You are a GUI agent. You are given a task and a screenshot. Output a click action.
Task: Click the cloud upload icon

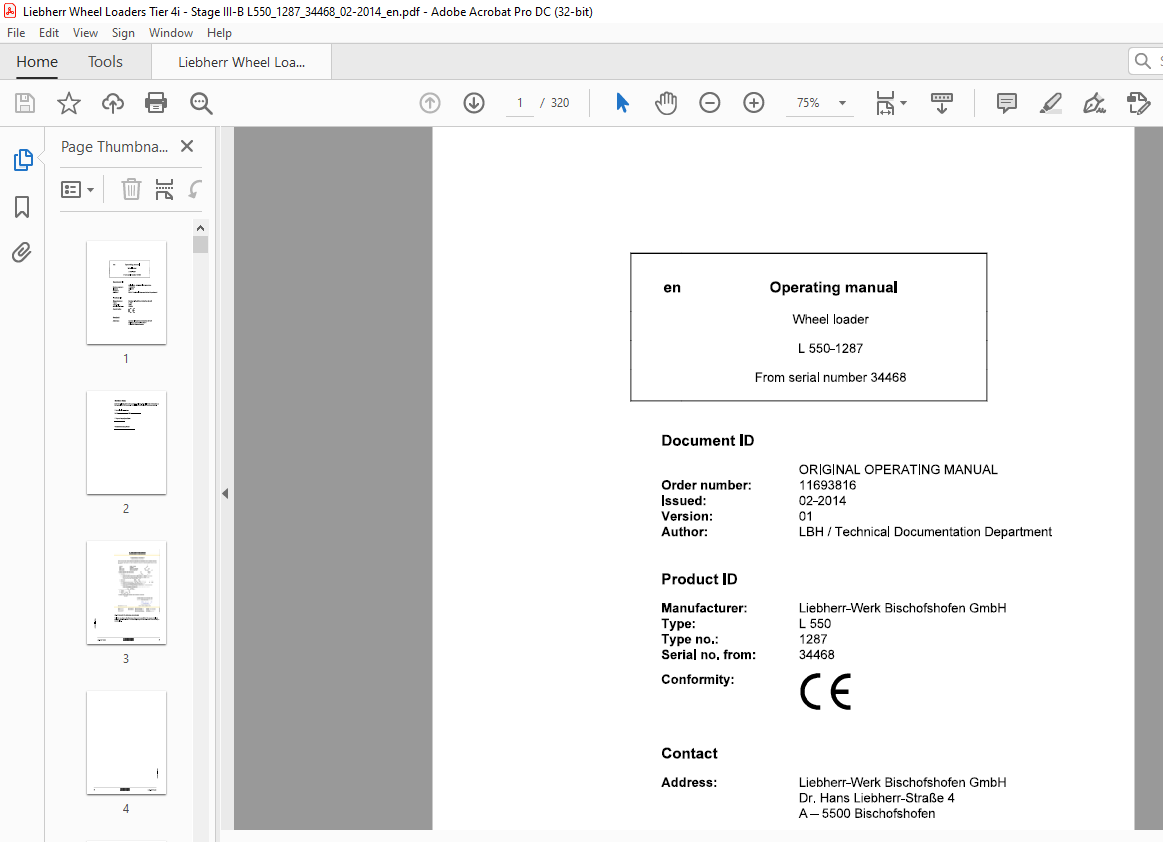pyautogui.click(x=113, y=103)
